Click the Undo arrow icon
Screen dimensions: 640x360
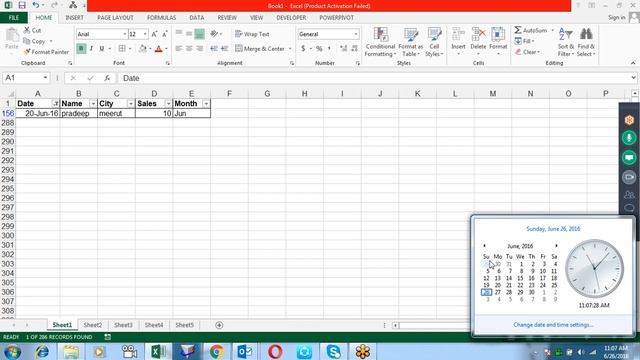(36, 5)
